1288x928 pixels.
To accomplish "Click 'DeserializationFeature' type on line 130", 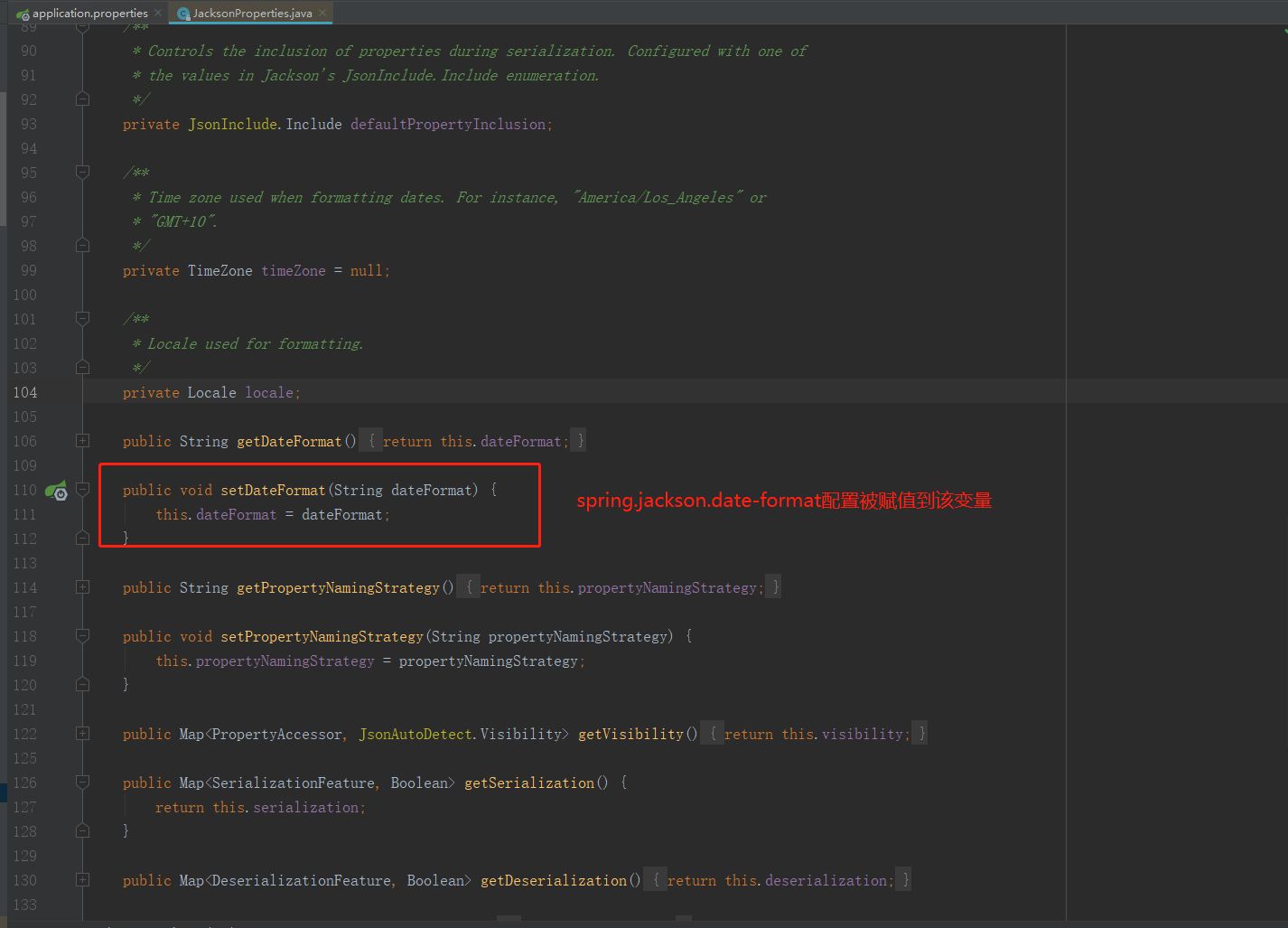I will (301, 880).
